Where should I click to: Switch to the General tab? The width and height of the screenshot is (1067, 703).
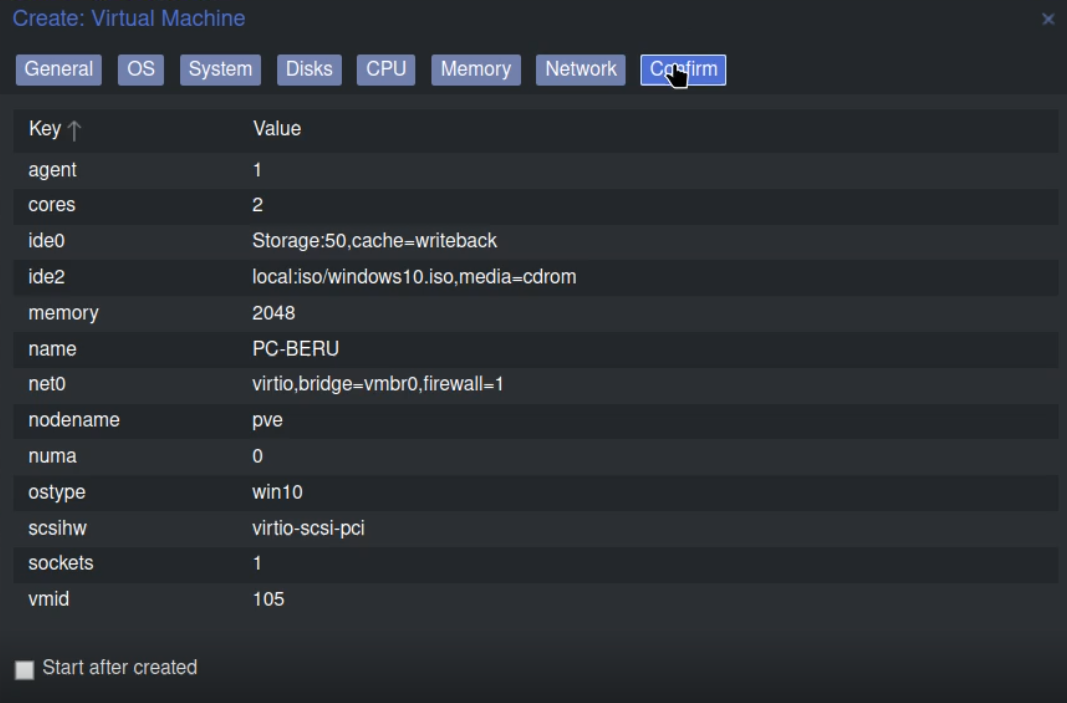click(59, 69)
